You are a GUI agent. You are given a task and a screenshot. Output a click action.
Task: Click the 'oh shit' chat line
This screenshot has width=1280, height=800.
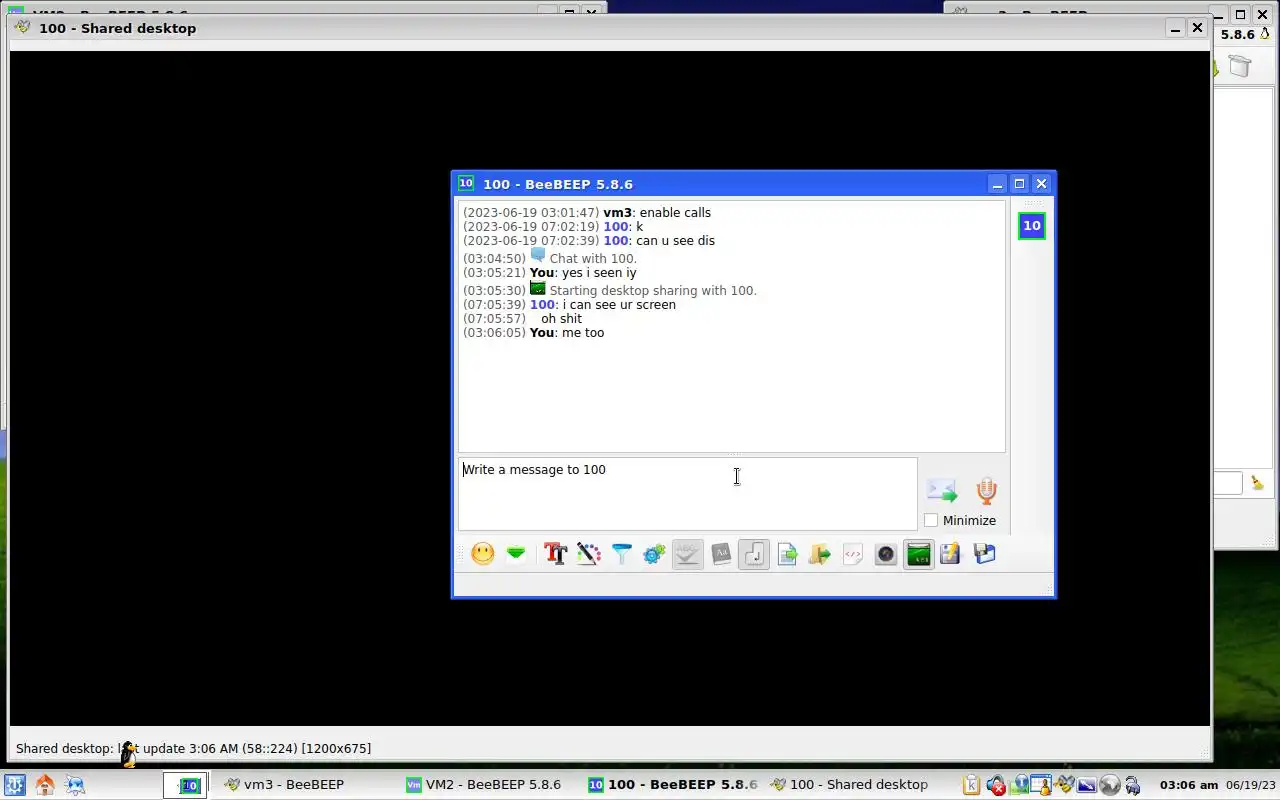pos(561,319)
